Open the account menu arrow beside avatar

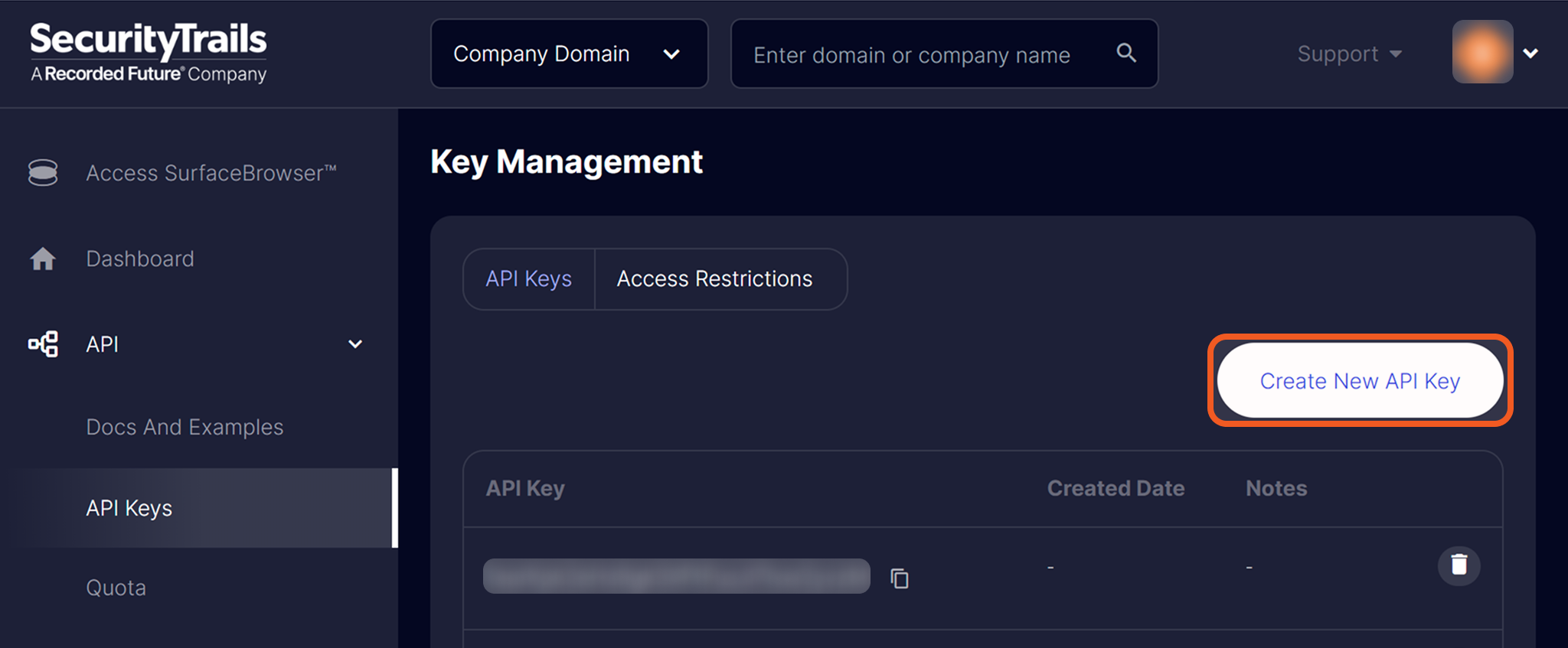pos(1530,54)
